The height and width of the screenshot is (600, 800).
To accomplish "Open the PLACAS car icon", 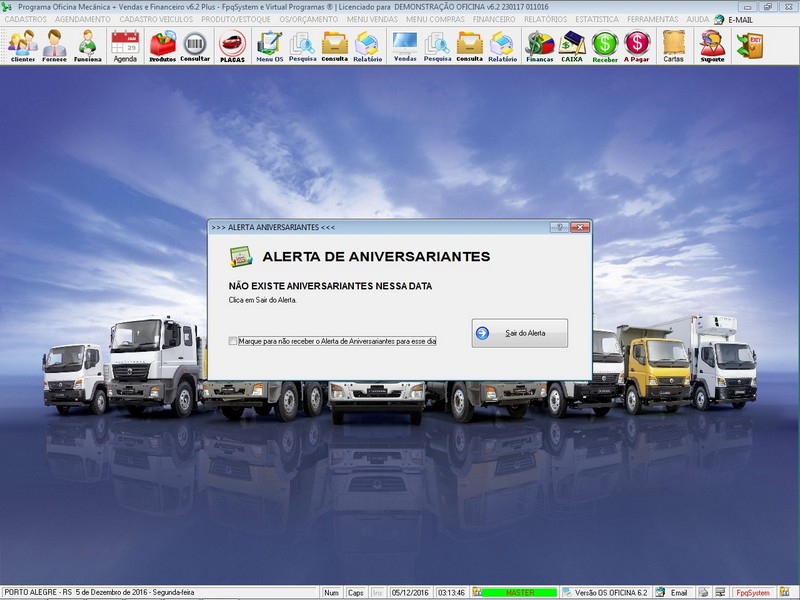I will click(x=232, y=46).
